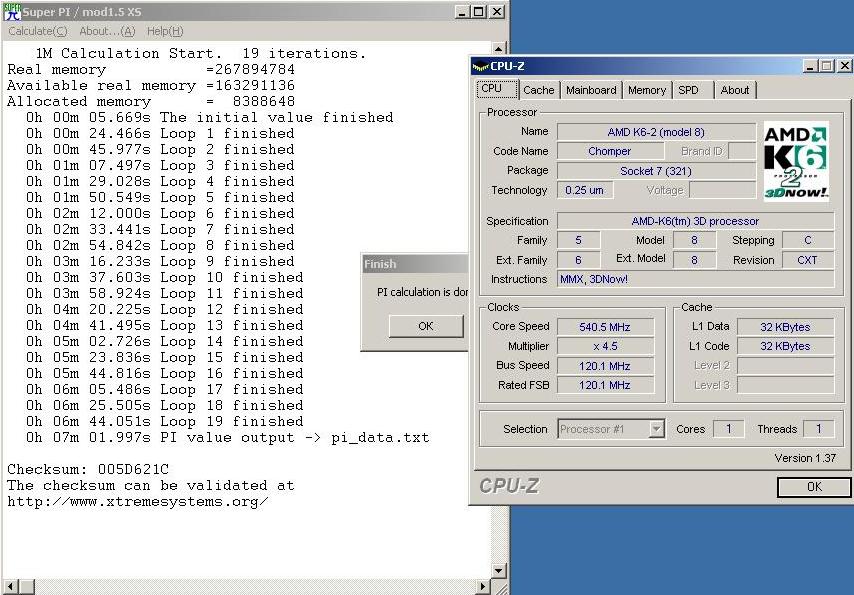Viewport: 854px width, 595px height.
Task: Click the Family value 5
Action: pyautogui.click(x=578, y=240)
